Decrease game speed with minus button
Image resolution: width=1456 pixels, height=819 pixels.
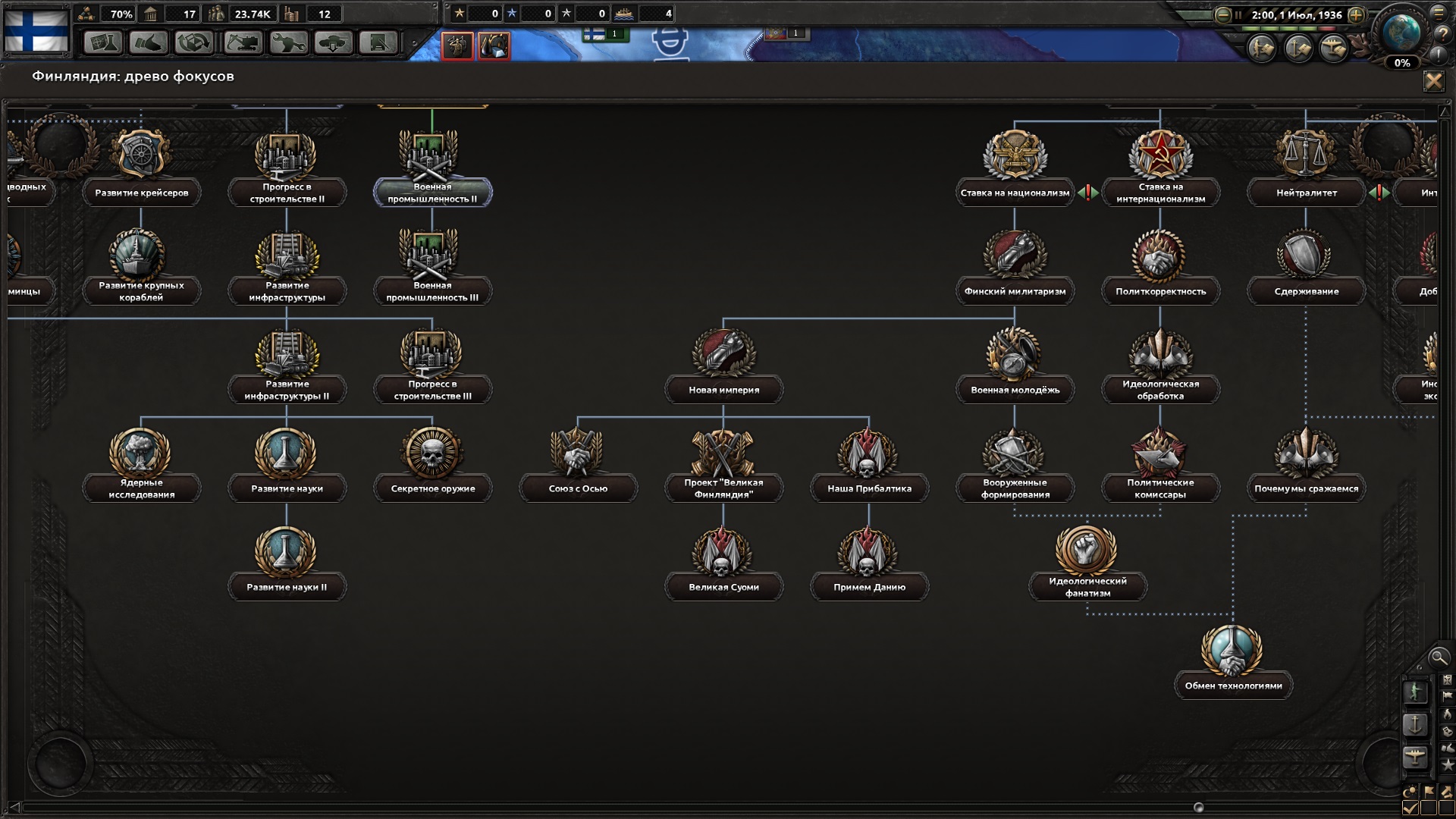coord(1222,14)
